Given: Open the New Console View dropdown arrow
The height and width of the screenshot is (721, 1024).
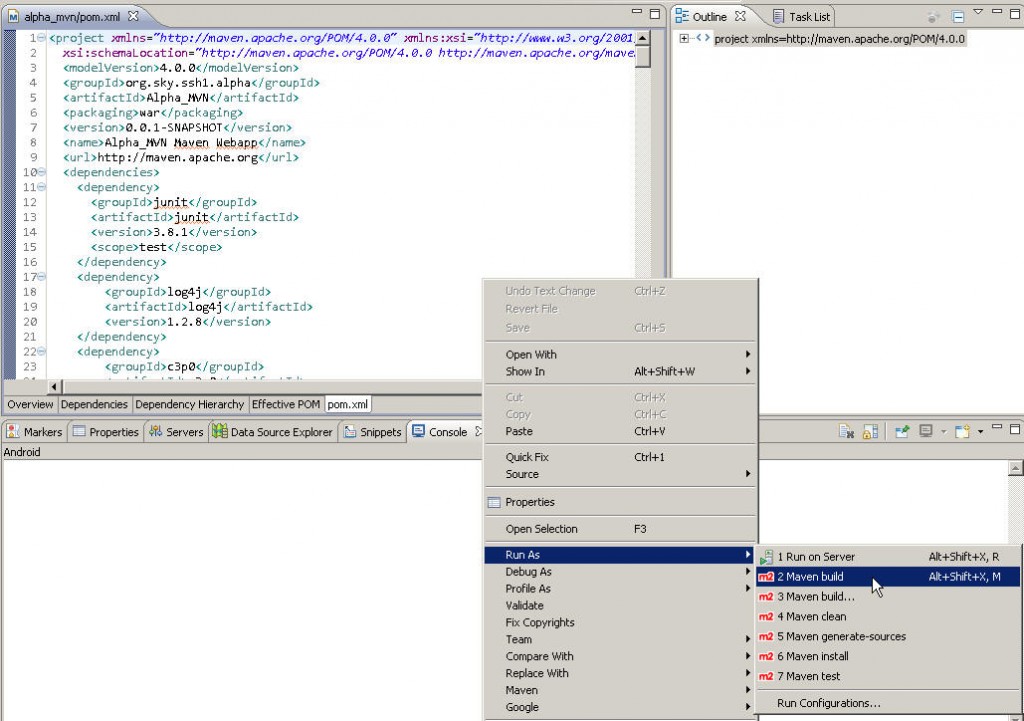Looking at the screenshot, I should coord(981,432).
